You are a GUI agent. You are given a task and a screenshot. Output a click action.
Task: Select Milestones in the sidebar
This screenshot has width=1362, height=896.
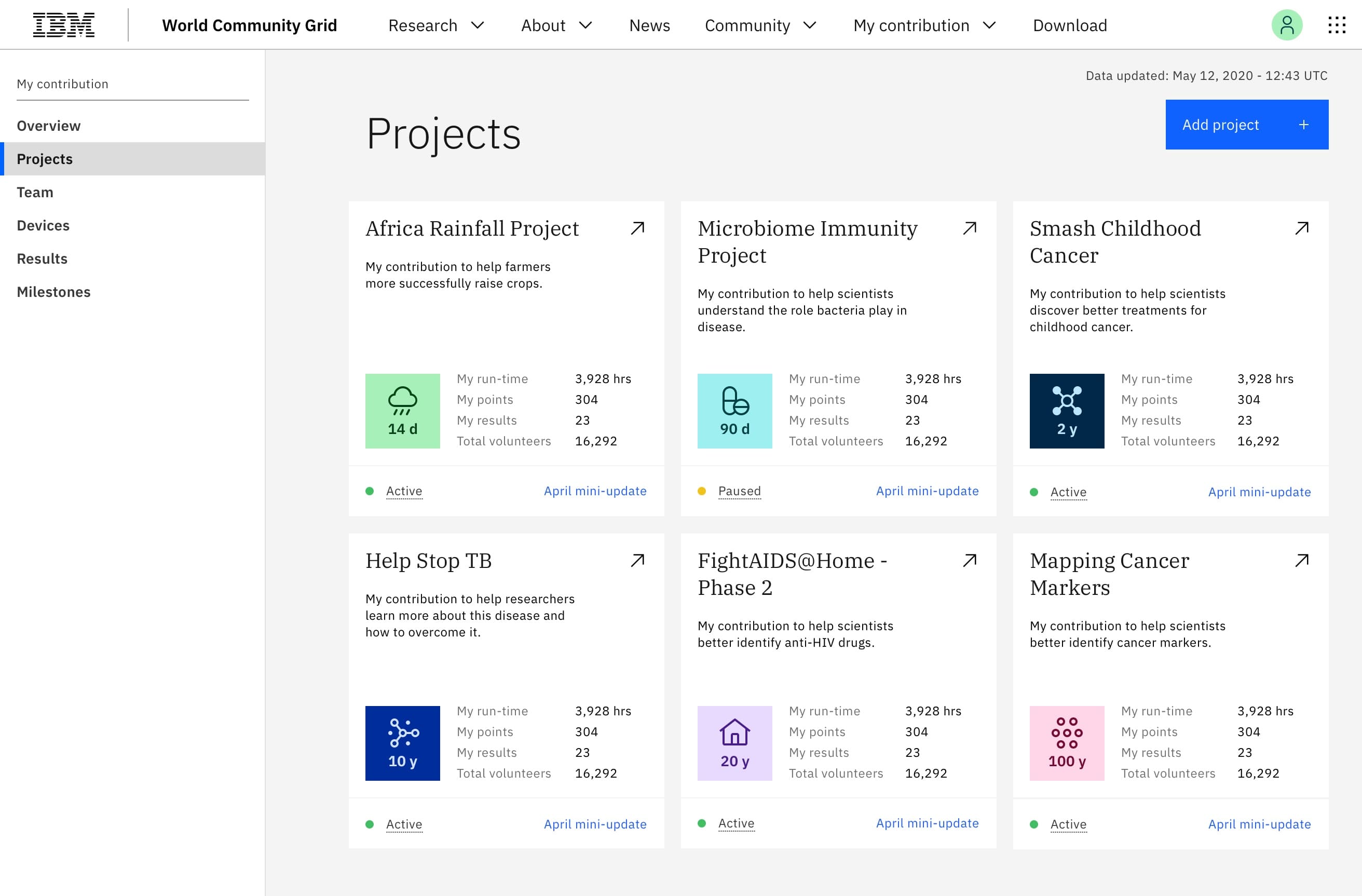pos(132,292)
